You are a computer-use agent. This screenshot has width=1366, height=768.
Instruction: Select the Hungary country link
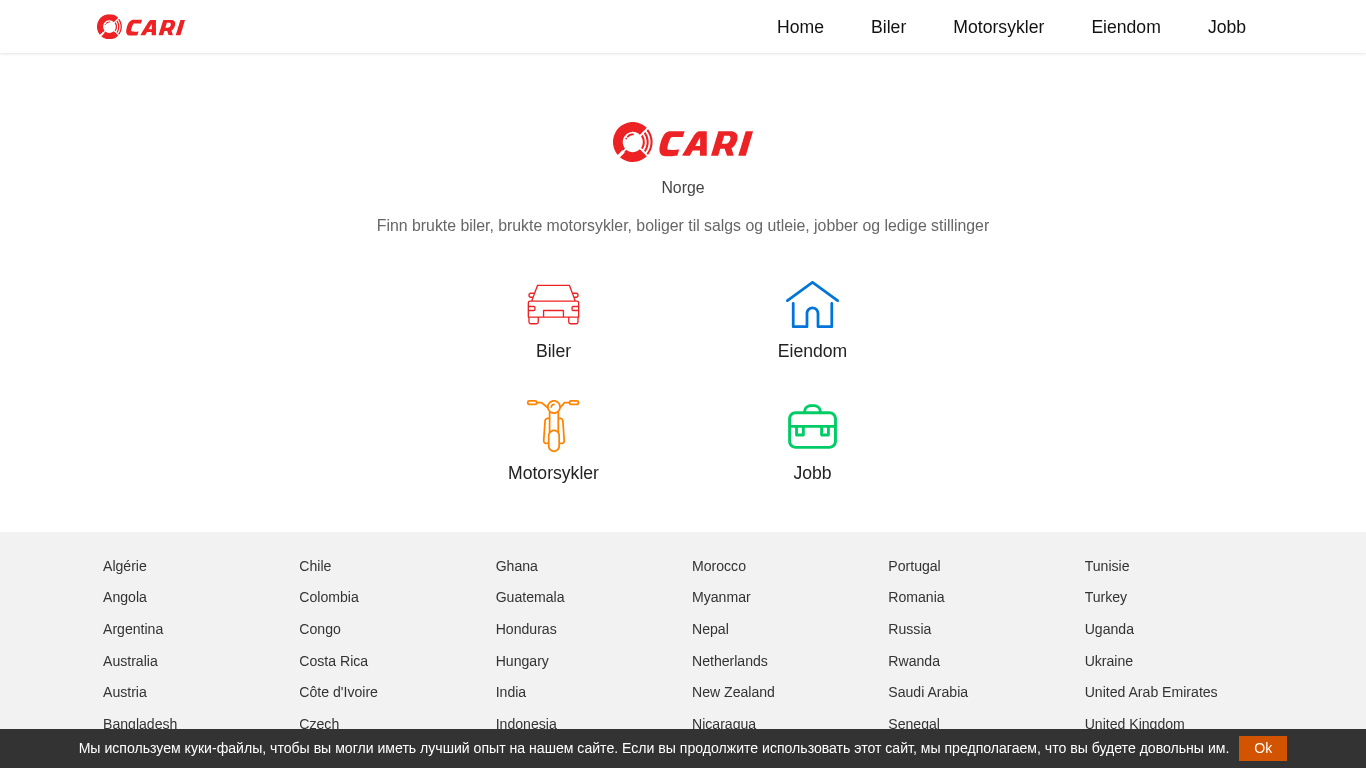(x=522, y=661)
